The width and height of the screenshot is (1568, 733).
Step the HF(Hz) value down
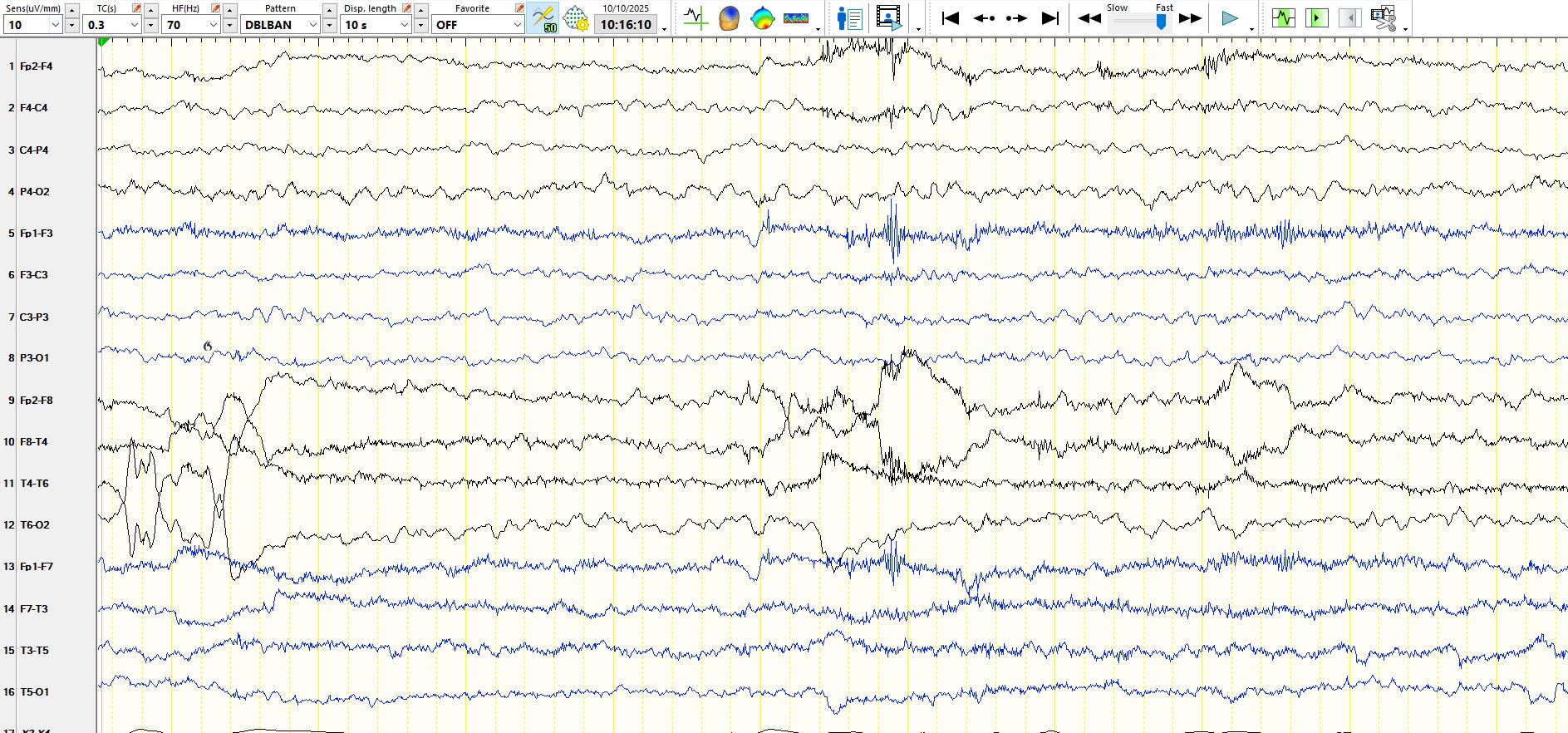point(230,25)
